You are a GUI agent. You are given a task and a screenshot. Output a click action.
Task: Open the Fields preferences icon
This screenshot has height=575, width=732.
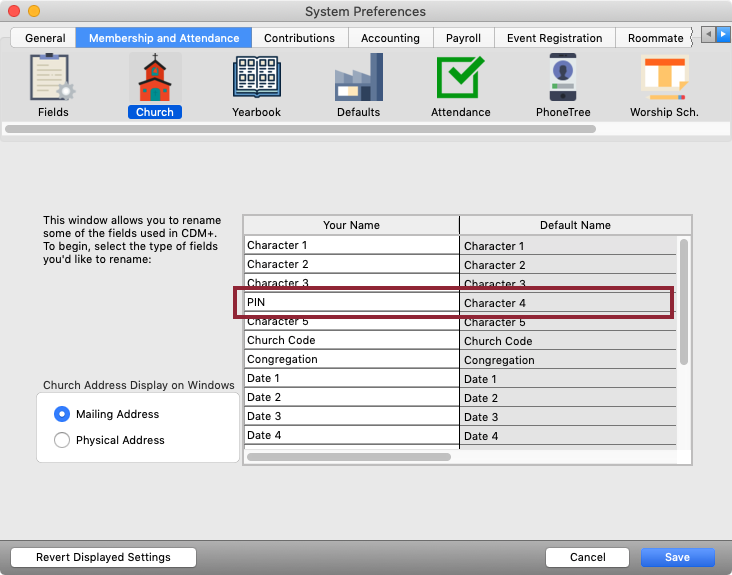[53, 79]
